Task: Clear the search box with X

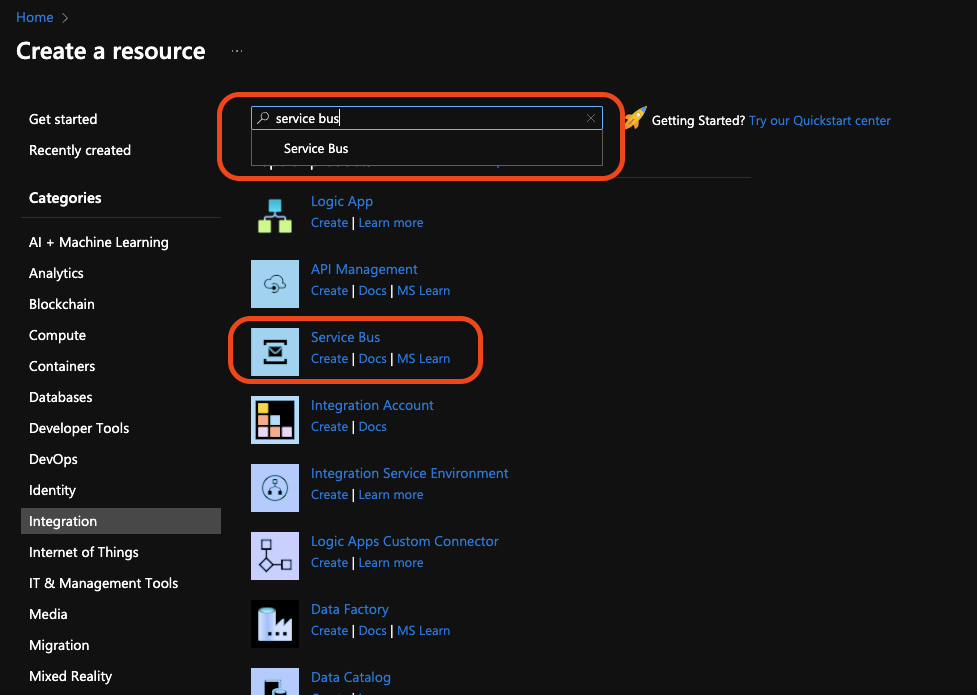Action: (x=591, y=118)
